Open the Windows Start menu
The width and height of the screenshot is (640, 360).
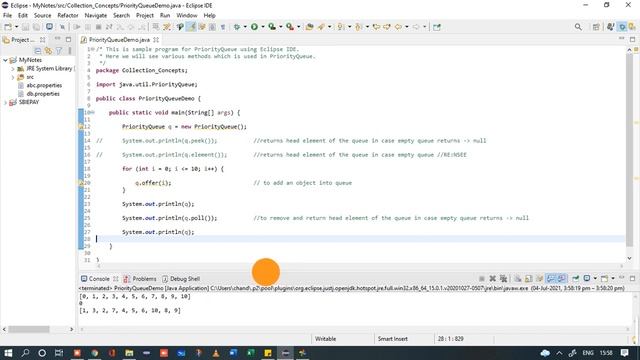[x=8, y=353]
